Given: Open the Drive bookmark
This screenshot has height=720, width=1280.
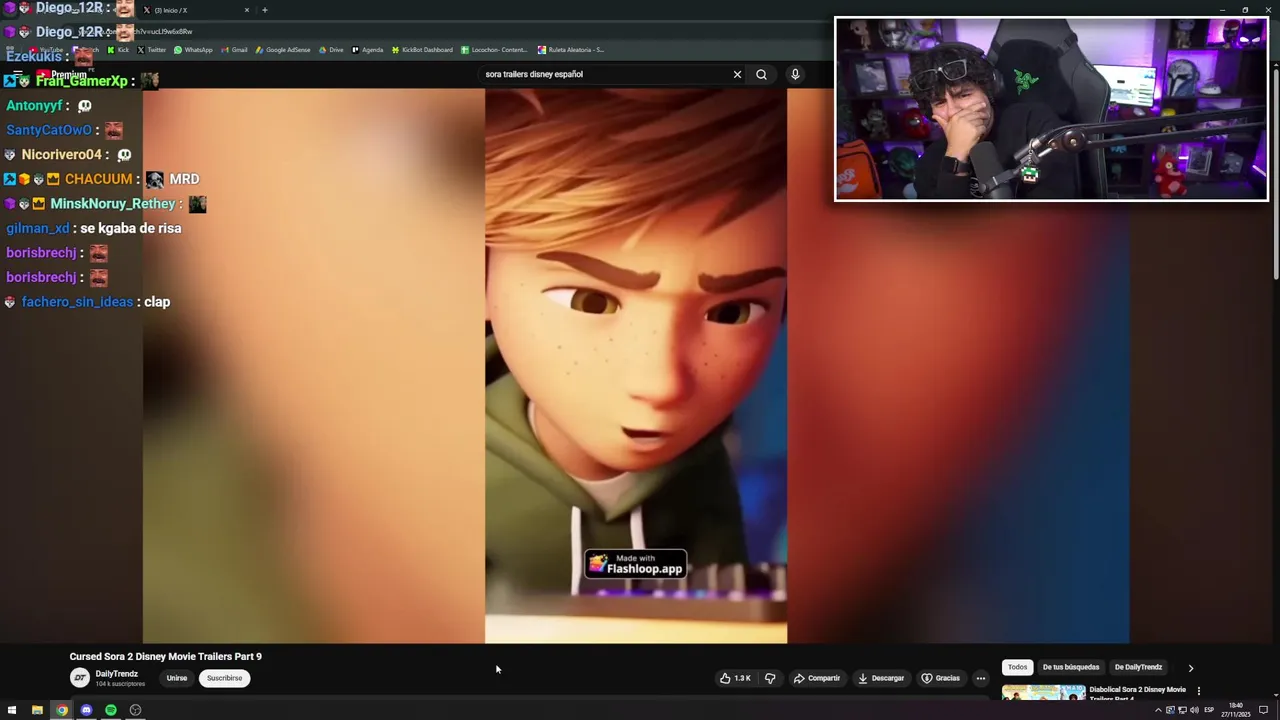Looking at the screenshot, I should tap(331, 50).
